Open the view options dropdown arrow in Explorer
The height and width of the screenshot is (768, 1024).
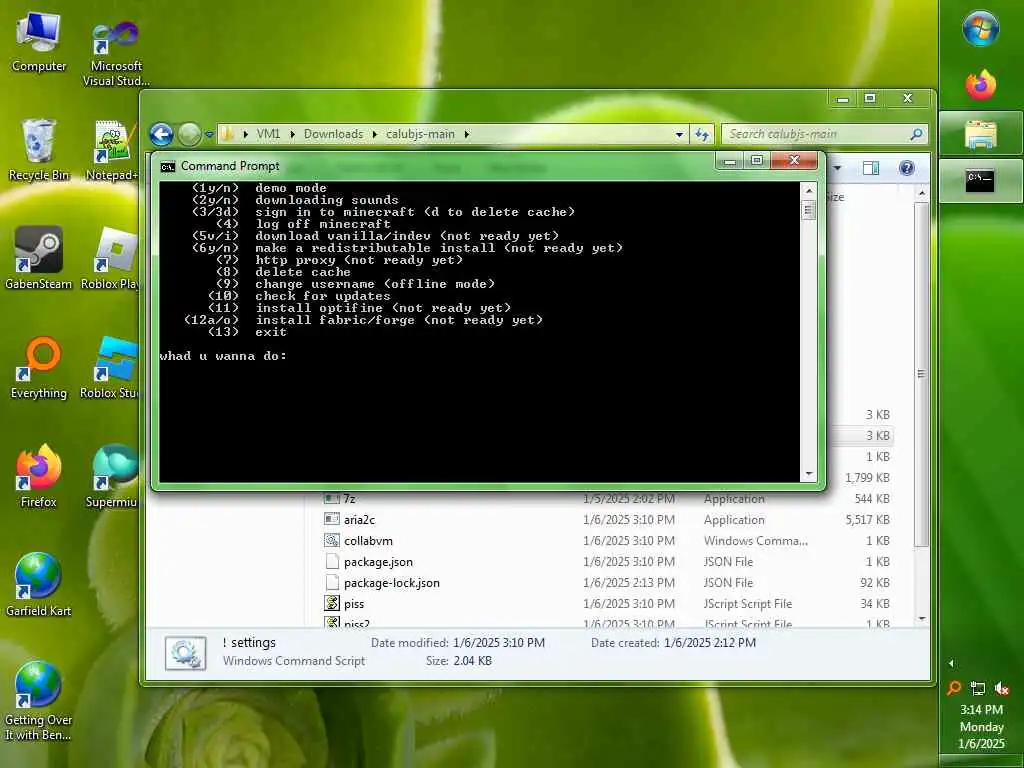[x=837, y=168]
